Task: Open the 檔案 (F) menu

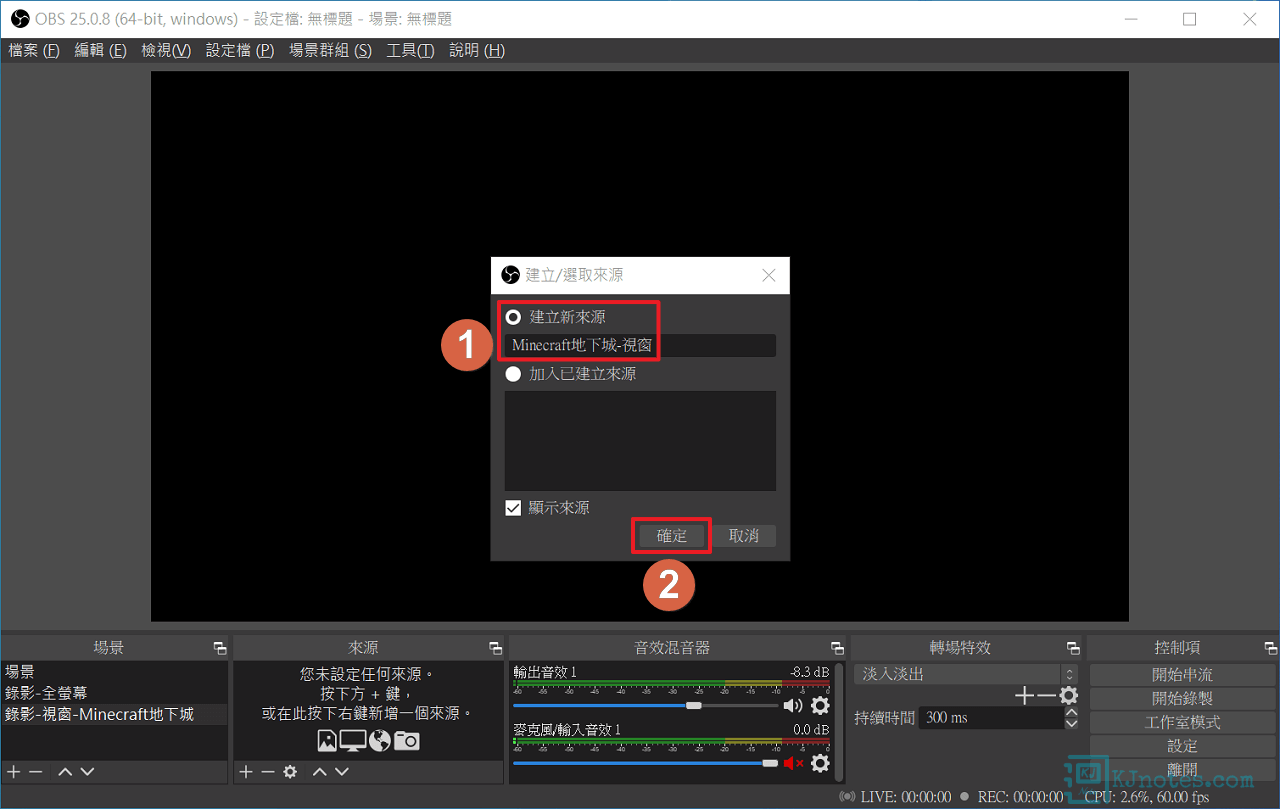Action: tap(34, 51)
